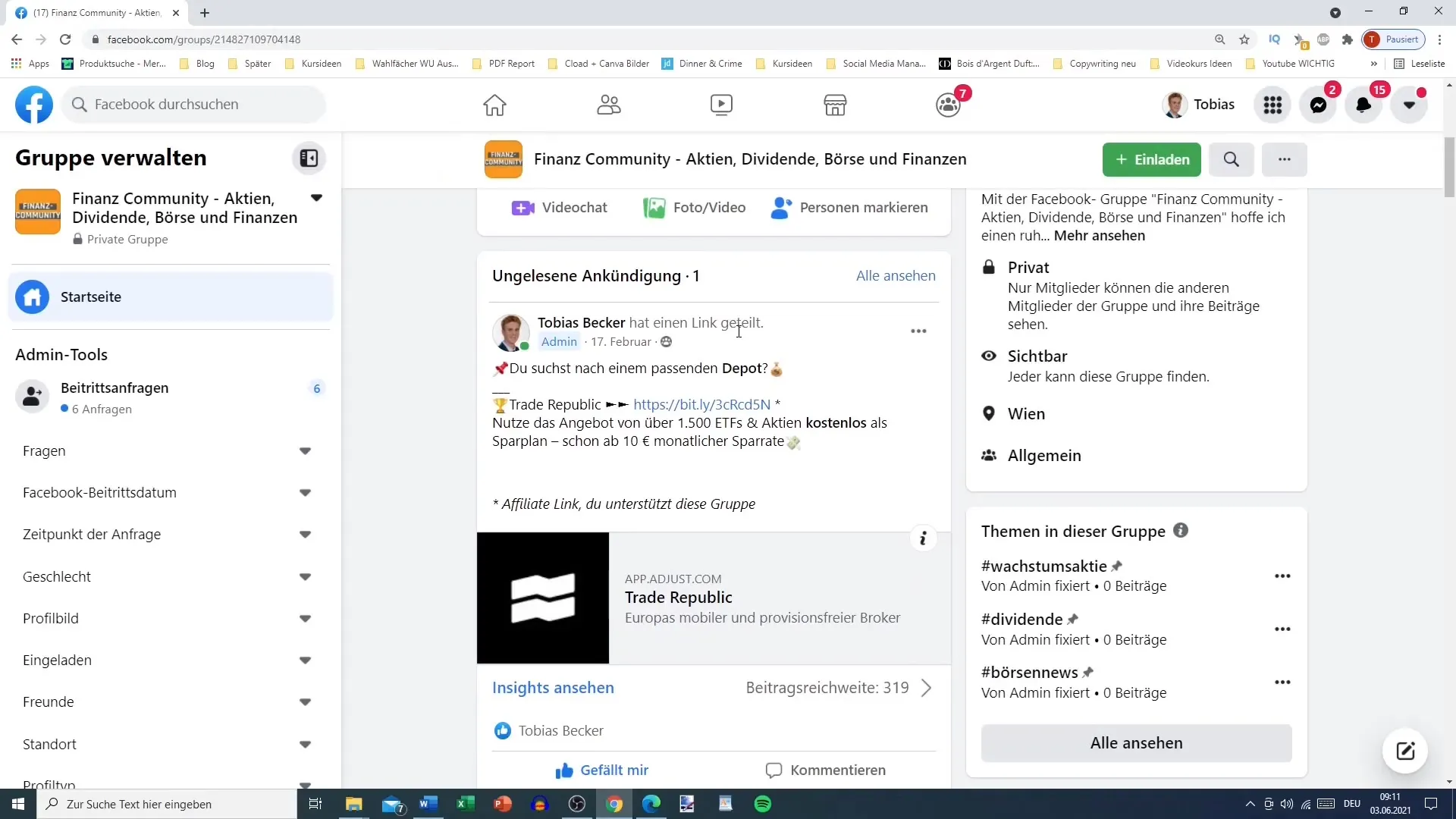
Task: Open Beitrittsanfragen with 6 requests
Action: pos(171,397)
